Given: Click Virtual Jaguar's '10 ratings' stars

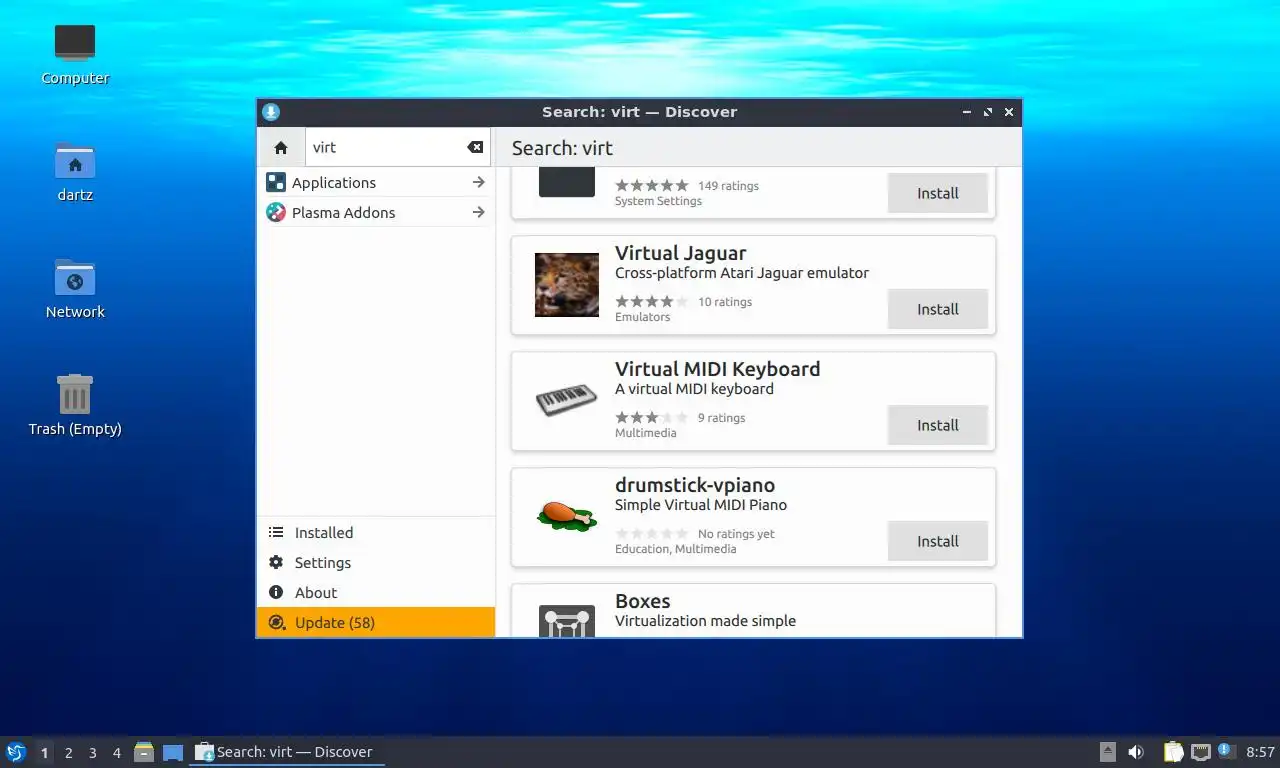Looking at the screenshot, I should 652,301.
